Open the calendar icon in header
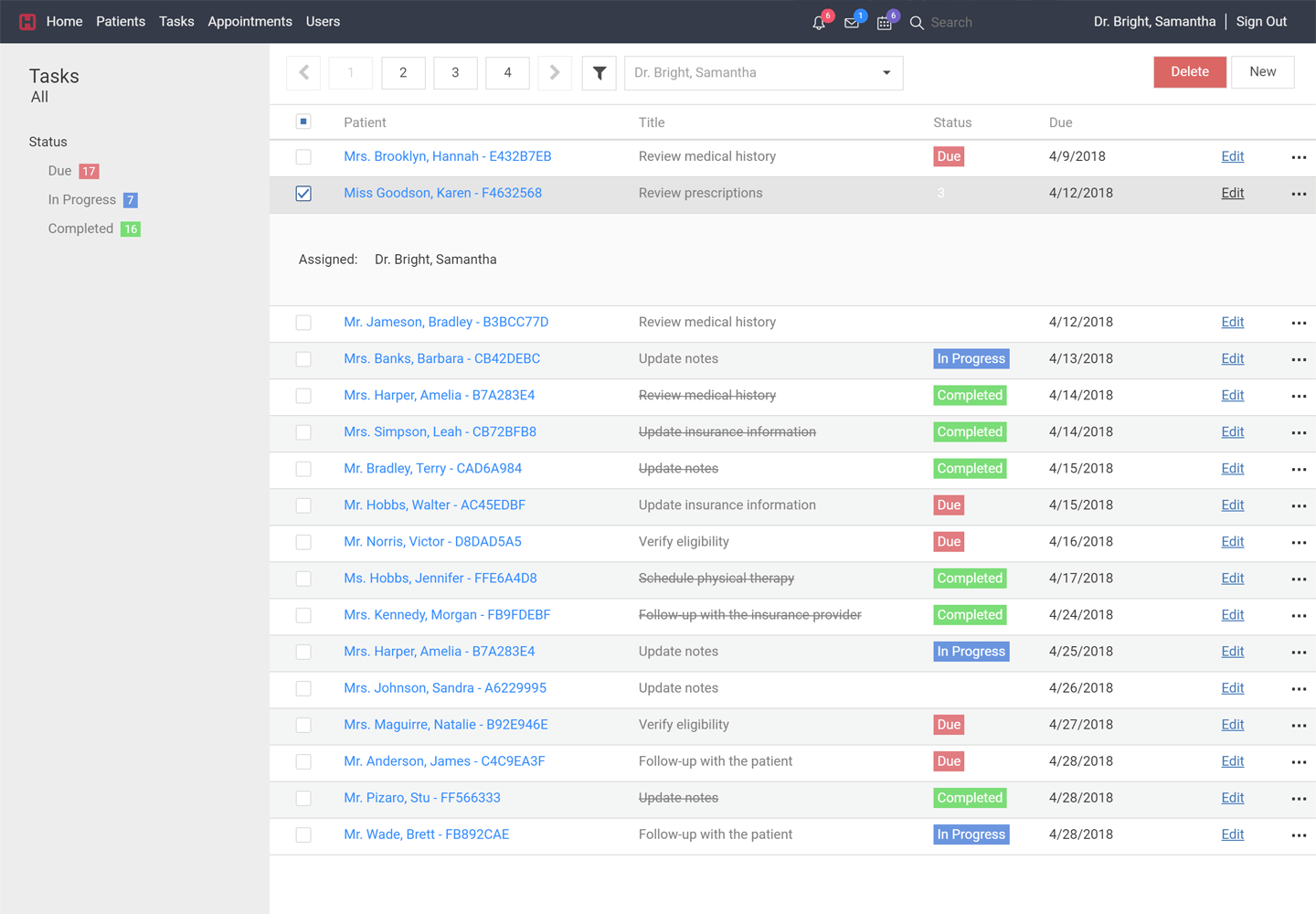The width and height of the screenshot is (1316, 914). pyautogui.click(x=885, y=23)
